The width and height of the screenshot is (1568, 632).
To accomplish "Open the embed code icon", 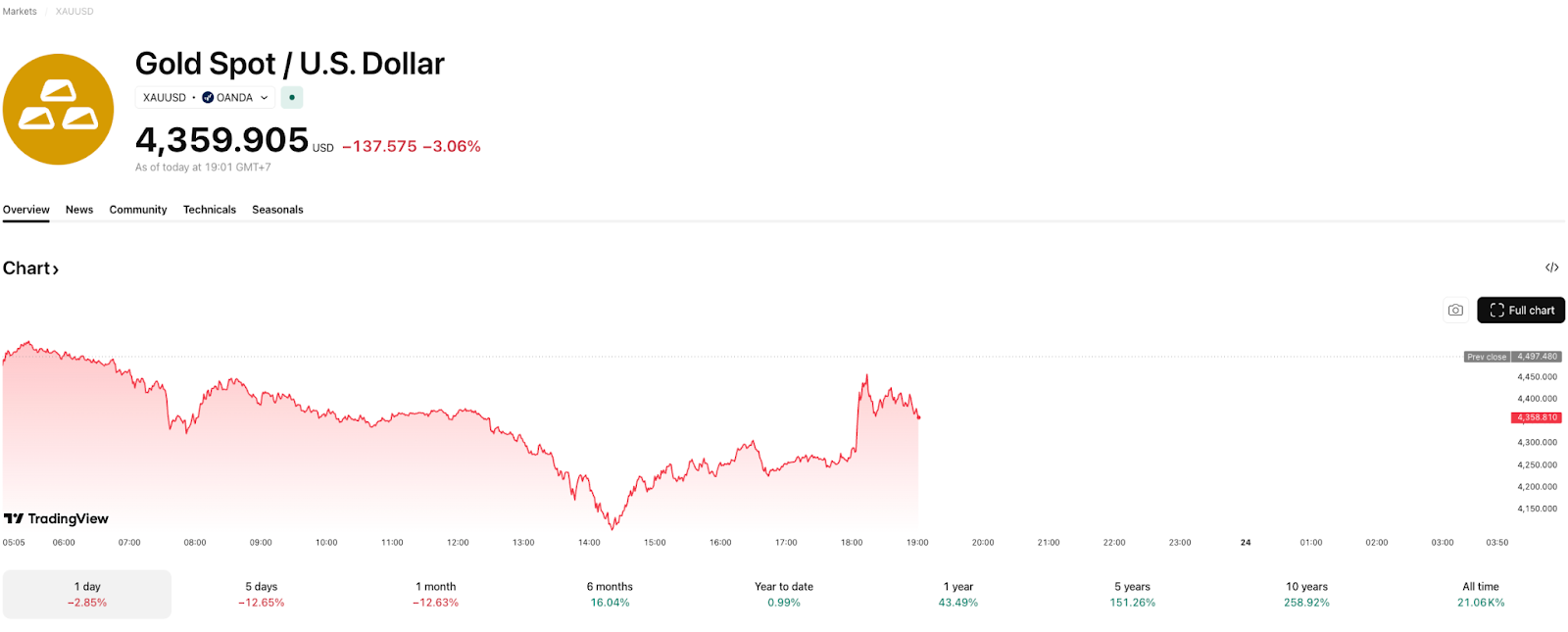I will 1551,267.
